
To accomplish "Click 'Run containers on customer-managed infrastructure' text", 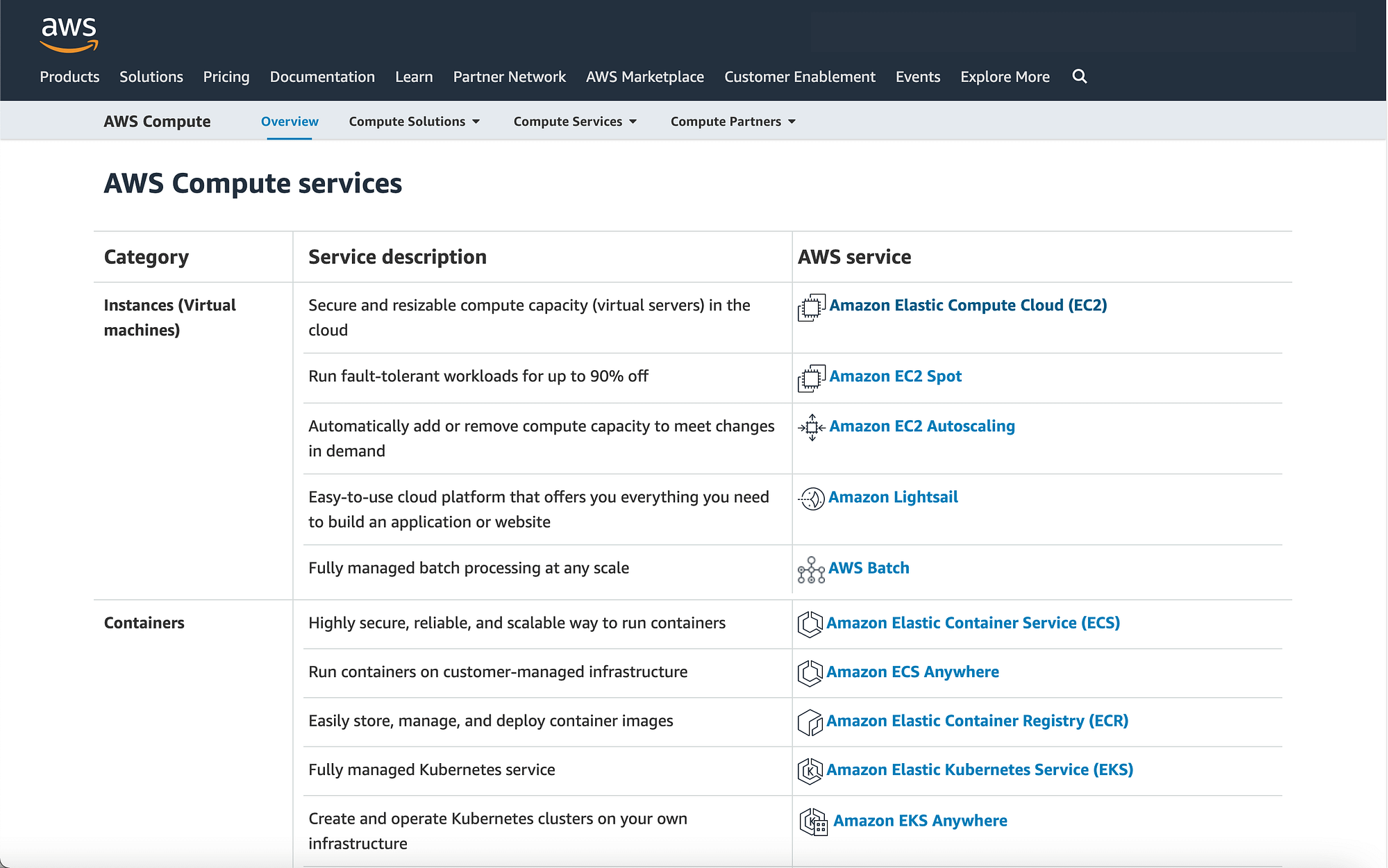I will pos(498,672).
